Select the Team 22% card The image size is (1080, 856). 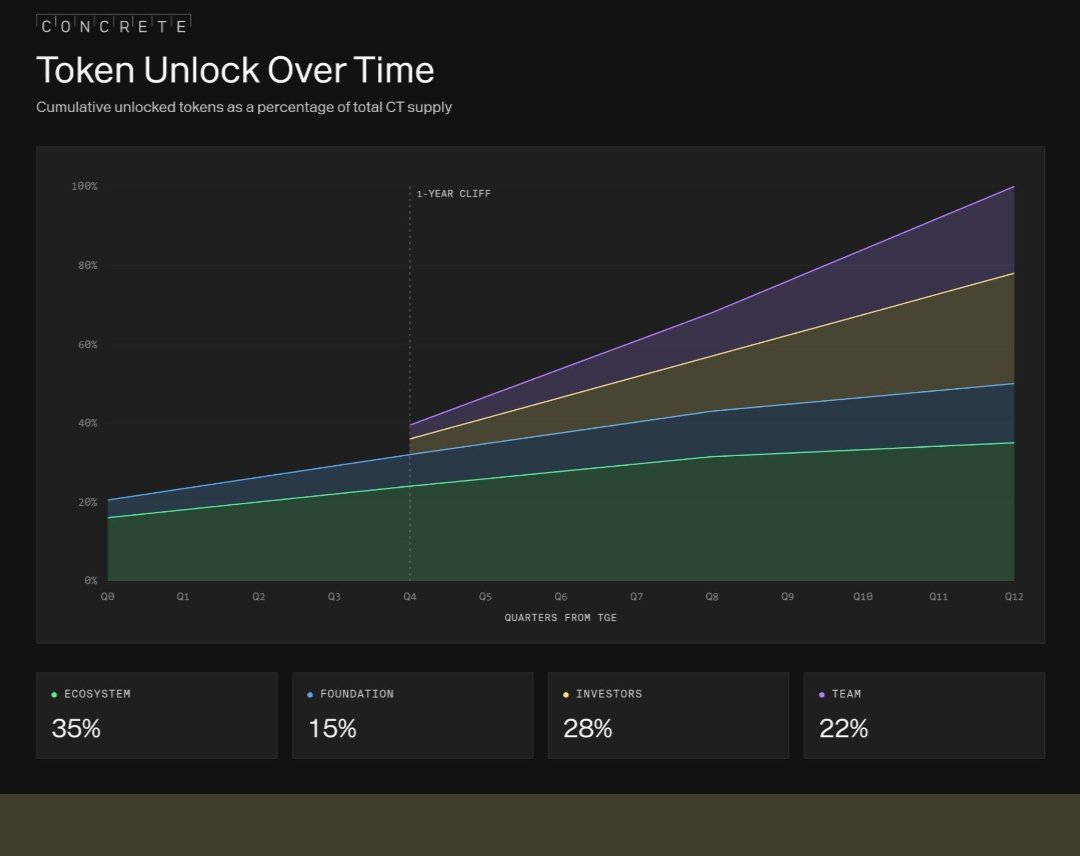tap(924, 716)
